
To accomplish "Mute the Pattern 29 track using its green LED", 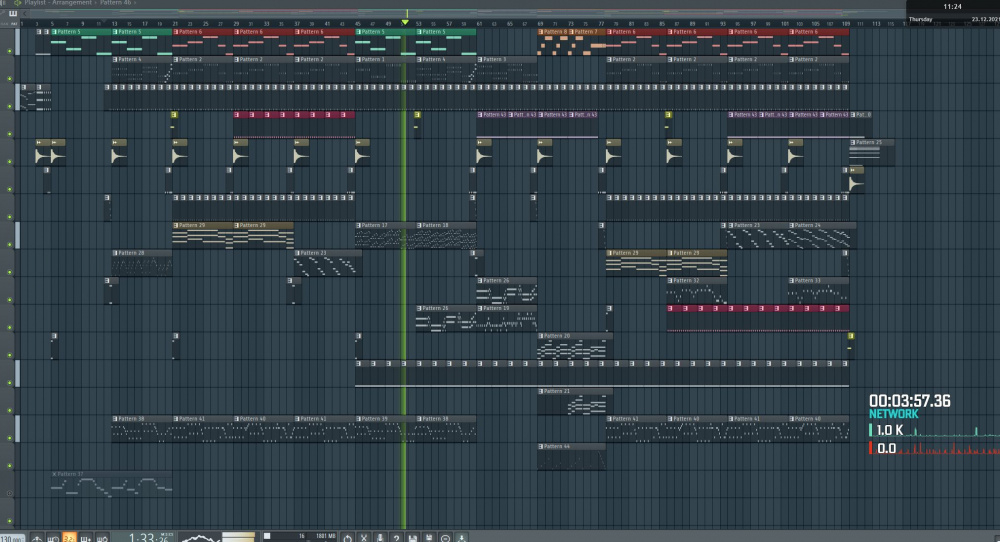I will pos(10,242).
